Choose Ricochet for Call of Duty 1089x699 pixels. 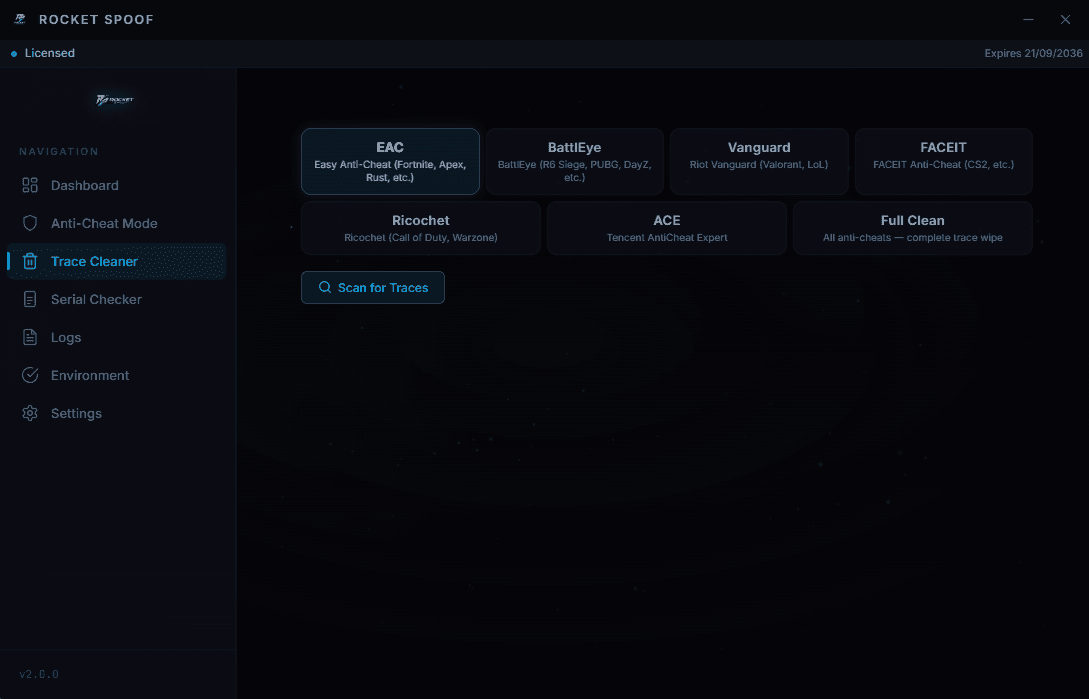point(421,228)
